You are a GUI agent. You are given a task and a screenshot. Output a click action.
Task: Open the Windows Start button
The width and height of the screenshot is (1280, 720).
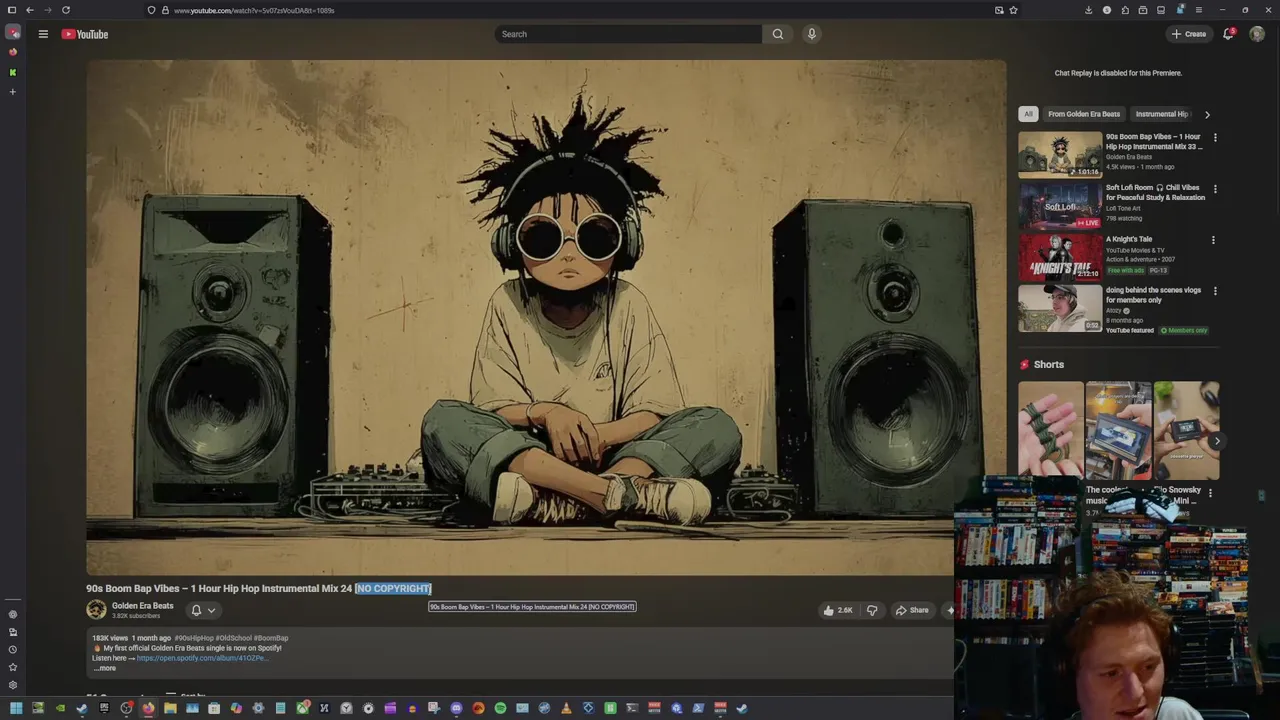[16, 708]
